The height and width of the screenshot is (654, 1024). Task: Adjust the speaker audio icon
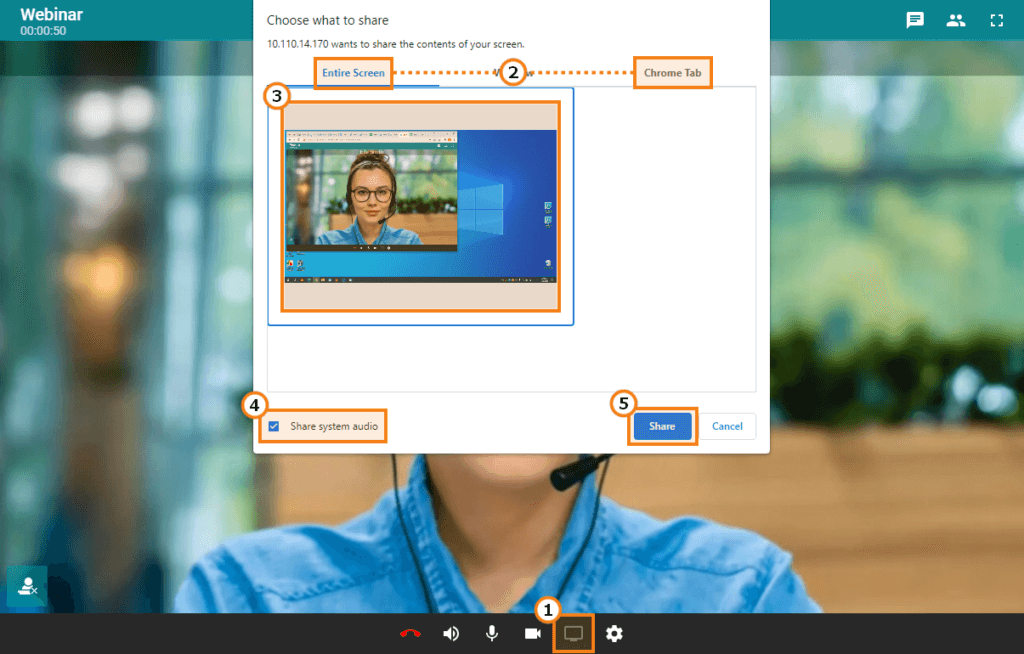click(450, 633)
